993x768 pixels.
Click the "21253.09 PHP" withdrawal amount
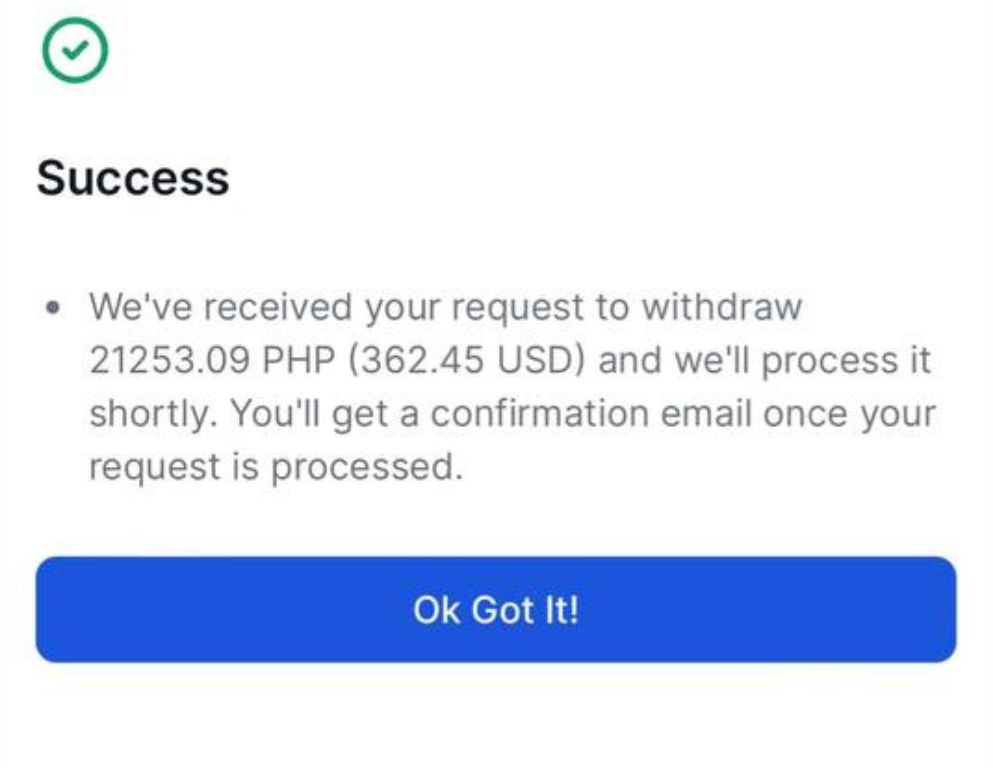[x=212, y=360]
